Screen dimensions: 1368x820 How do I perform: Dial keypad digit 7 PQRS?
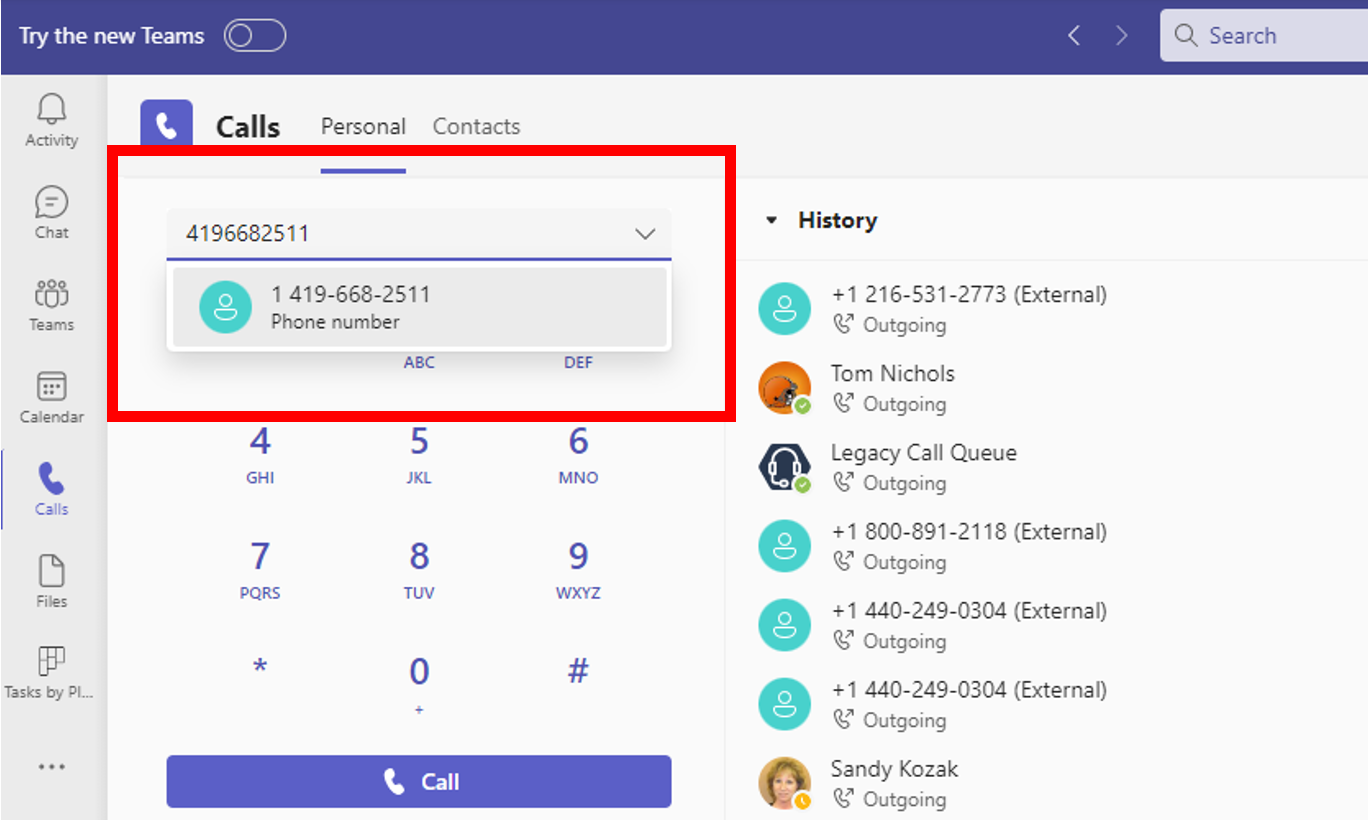click(260, 570)
